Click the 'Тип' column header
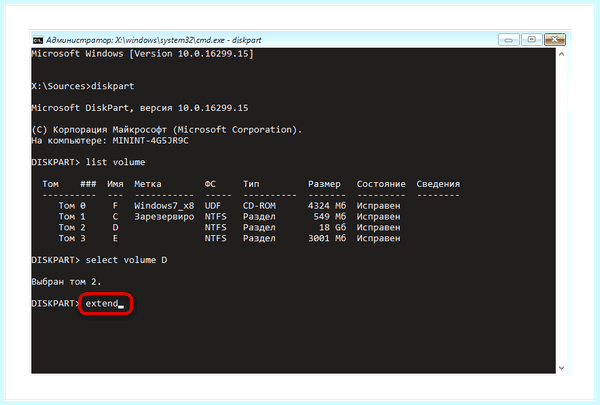600x405 pixels. [x=251, y=184]
